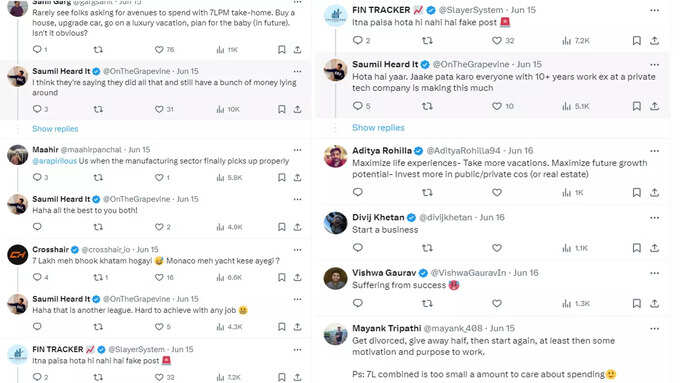680x383 pixels.
Task: Open more options for Mayank Tripathi's tweet
Action: tap(654, 329)
